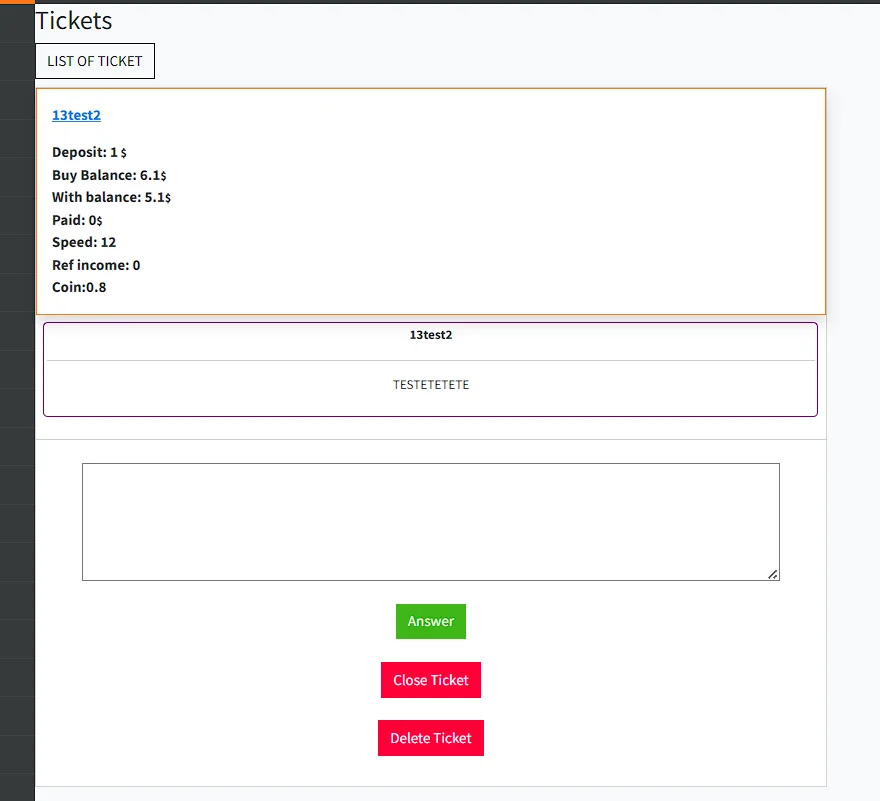Select the Speed: 12 line
This screenshot has height=801, width=880.
pos(84,242)
